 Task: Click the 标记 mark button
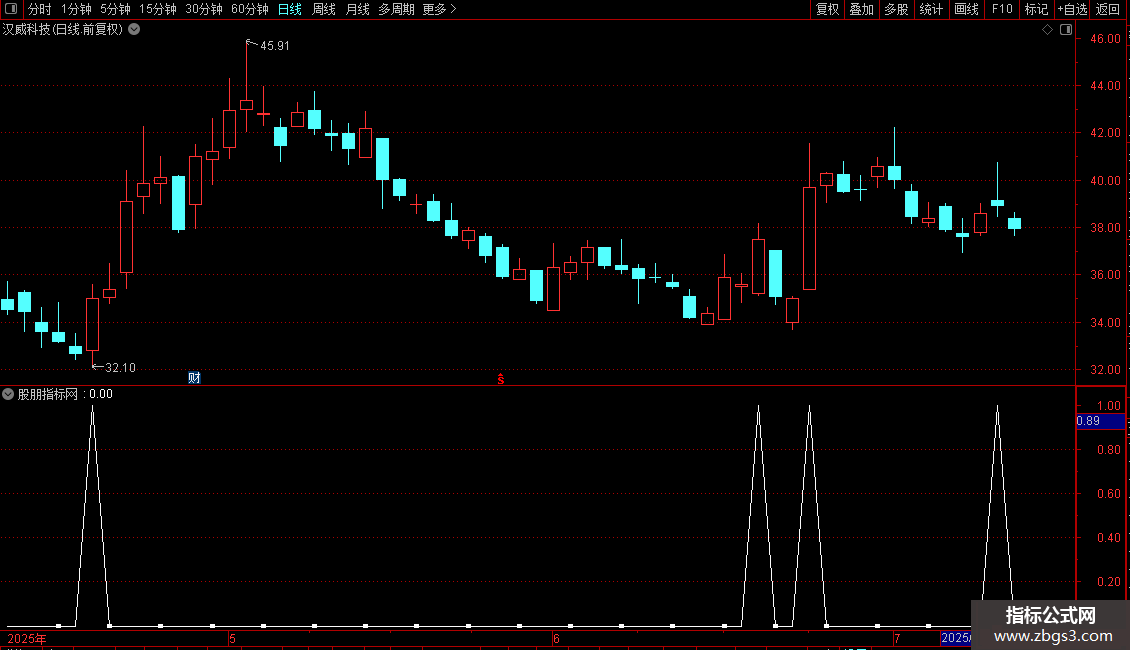(x=1036, y=9)
